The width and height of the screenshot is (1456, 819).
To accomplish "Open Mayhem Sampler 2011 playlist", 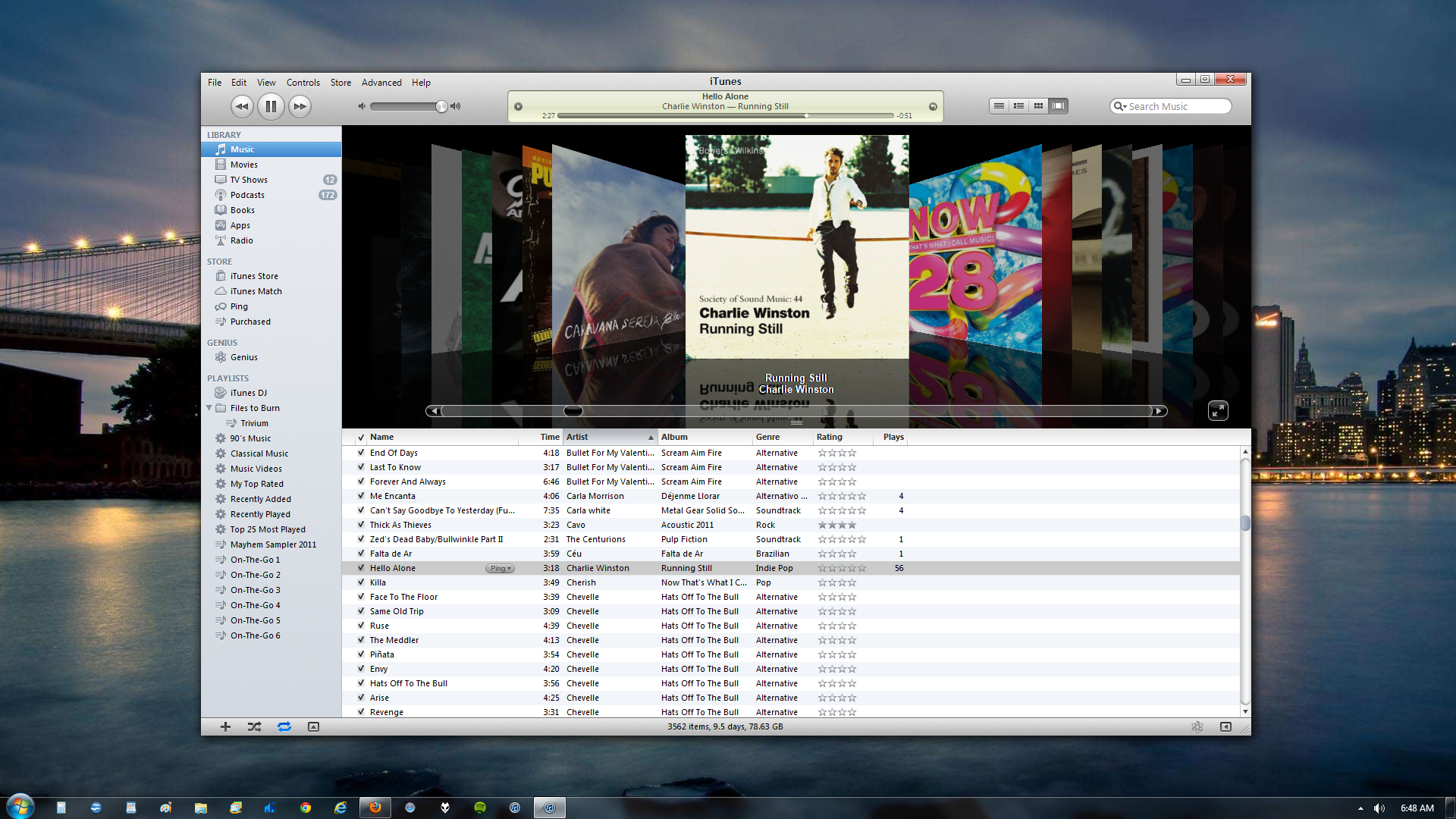I will pos(273,544).
